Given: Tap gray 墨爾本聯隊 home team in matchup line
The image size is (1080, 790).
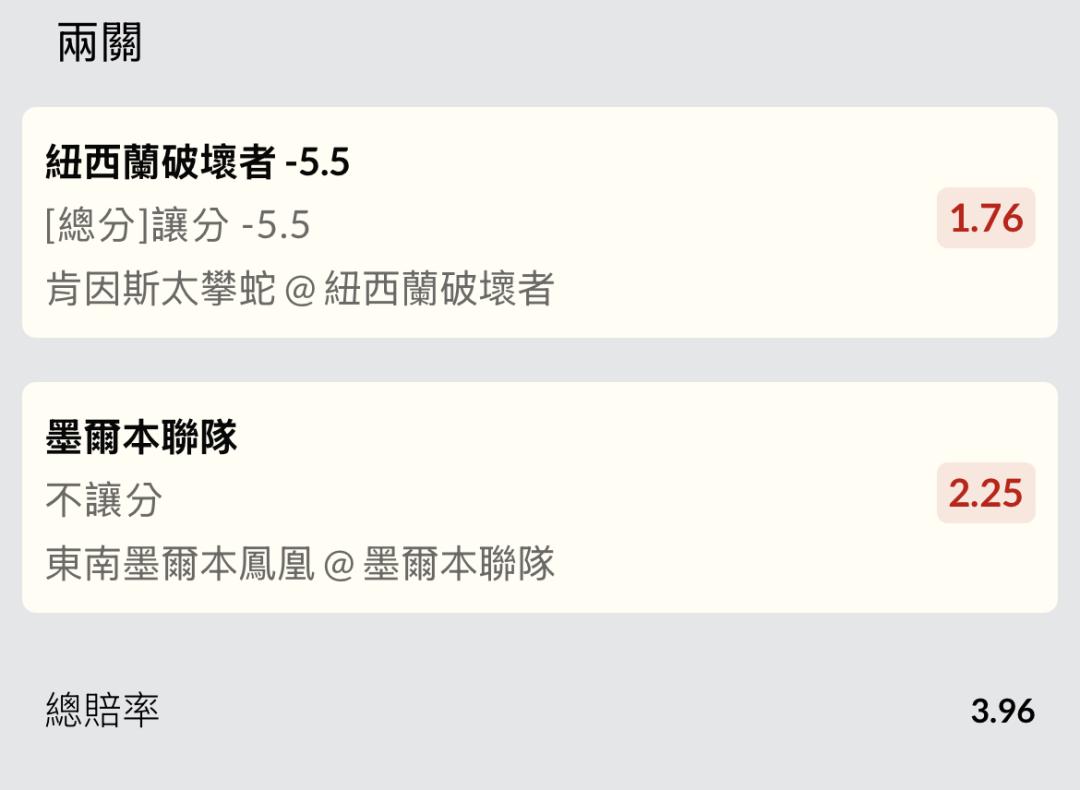Looking at the screenshot, I should (459, 564).
